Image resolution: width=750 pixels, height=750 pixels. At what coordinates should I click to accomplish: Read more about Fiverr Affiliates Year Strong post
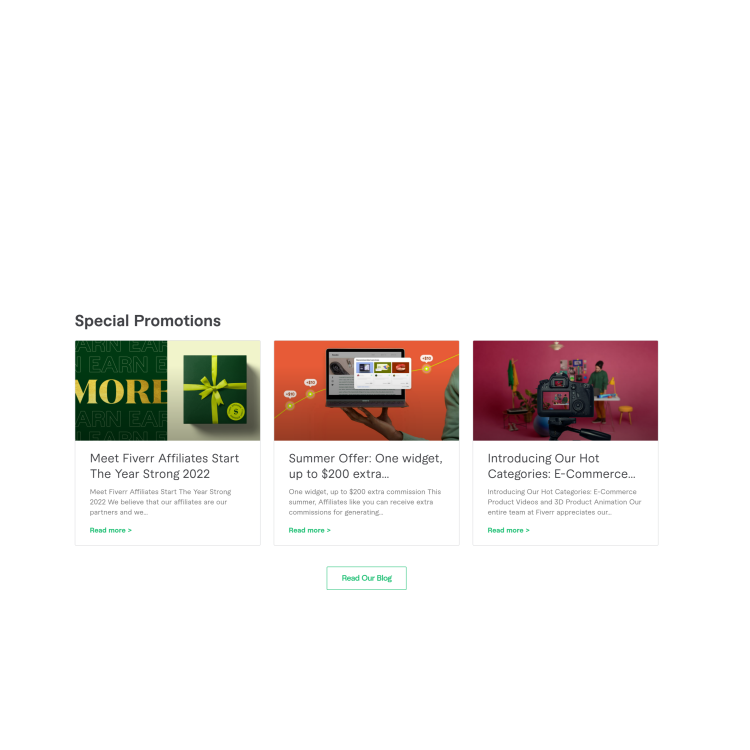point(110,530)
